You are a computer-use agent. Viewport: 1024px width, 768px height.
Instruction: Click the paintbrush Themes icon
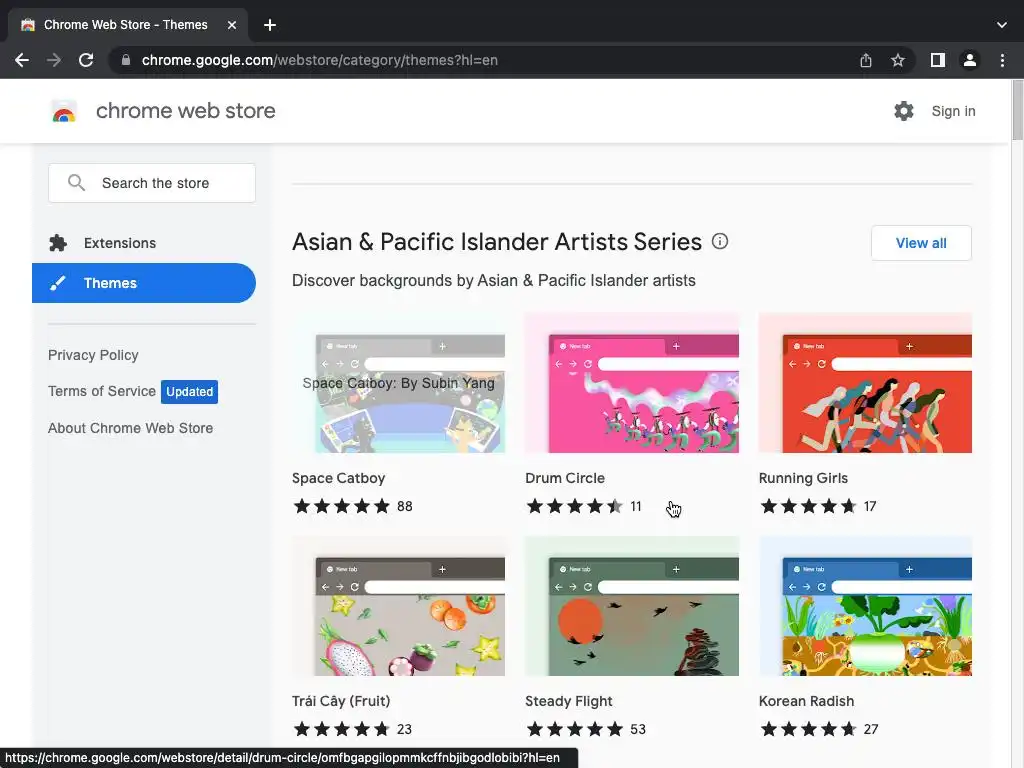(x=58, y=283)
